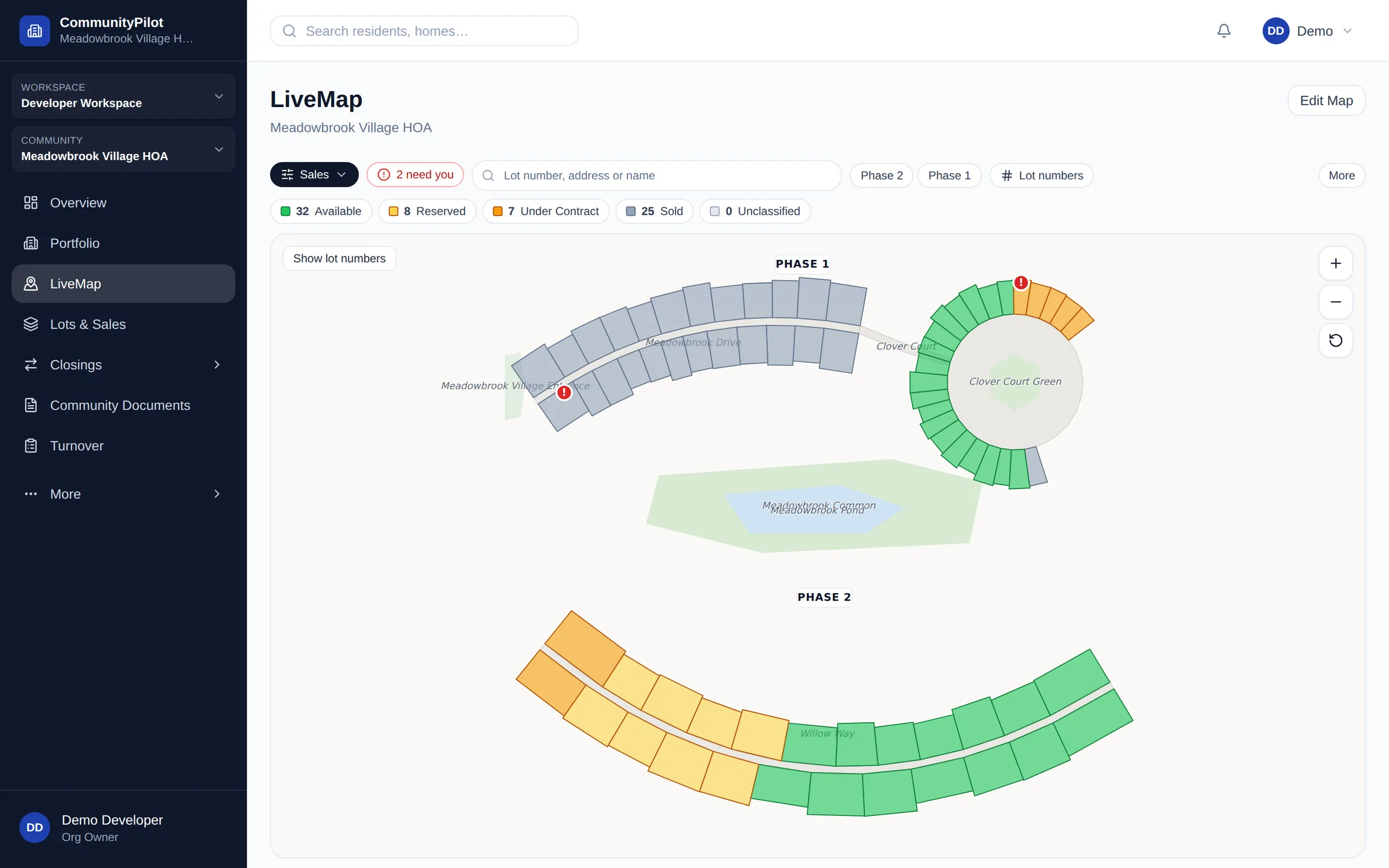Click the Meadowbrook Pond on map

pyautogui.click(x=814, y=510)
